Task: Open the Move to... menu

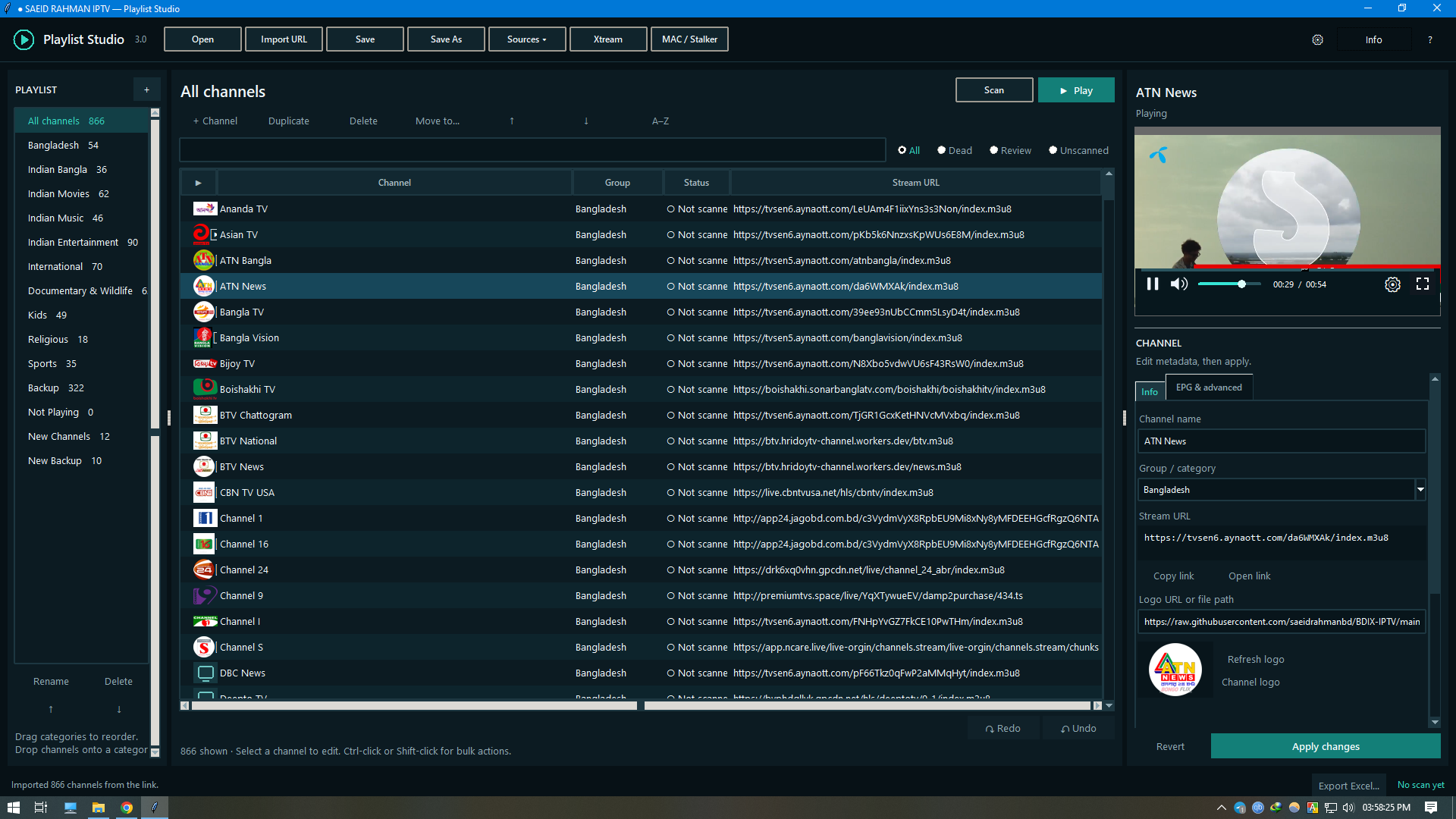Action: tap(438, 121)
